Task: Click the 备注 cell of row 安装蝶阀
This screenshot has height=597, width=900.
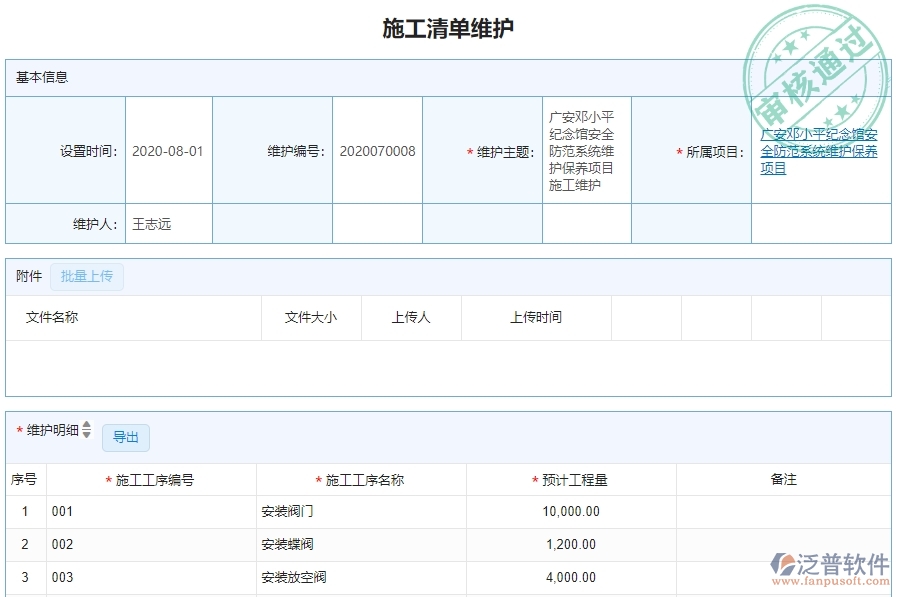Action: (786, 545)
